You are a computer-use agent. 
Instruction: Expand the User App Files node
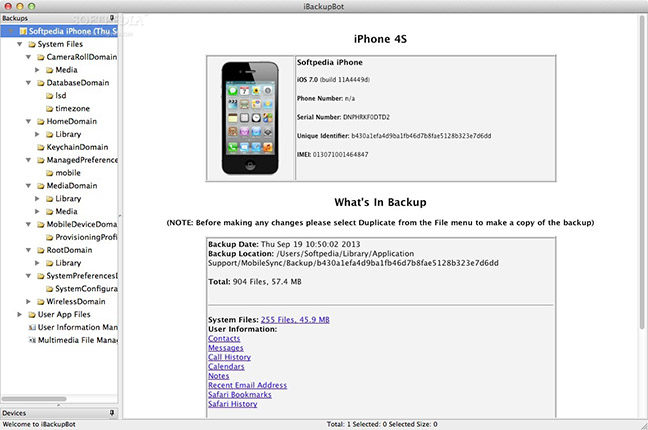click(19, 314)
